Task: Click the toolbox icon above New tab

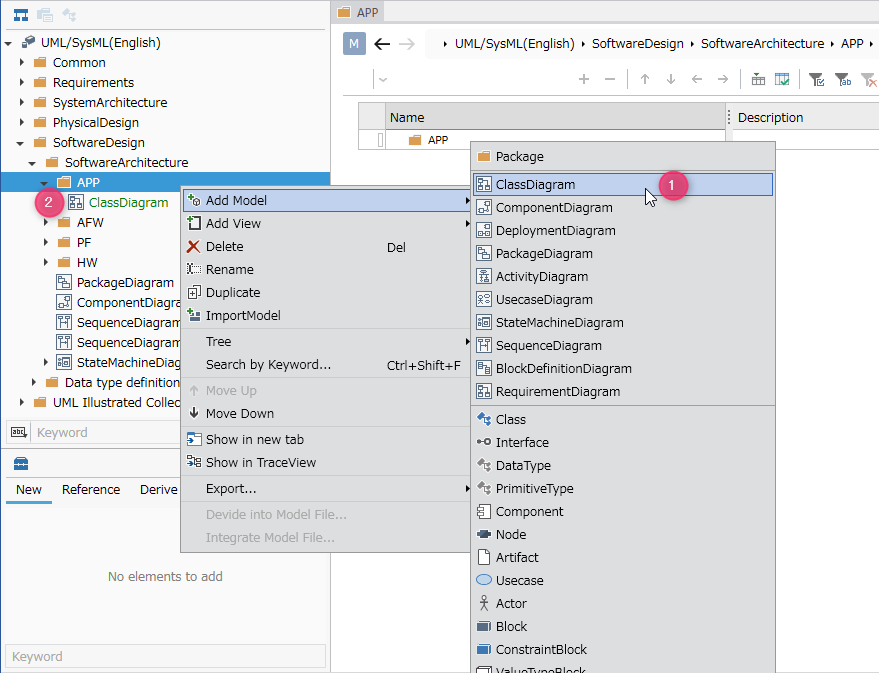Action: tap(21, 463)
